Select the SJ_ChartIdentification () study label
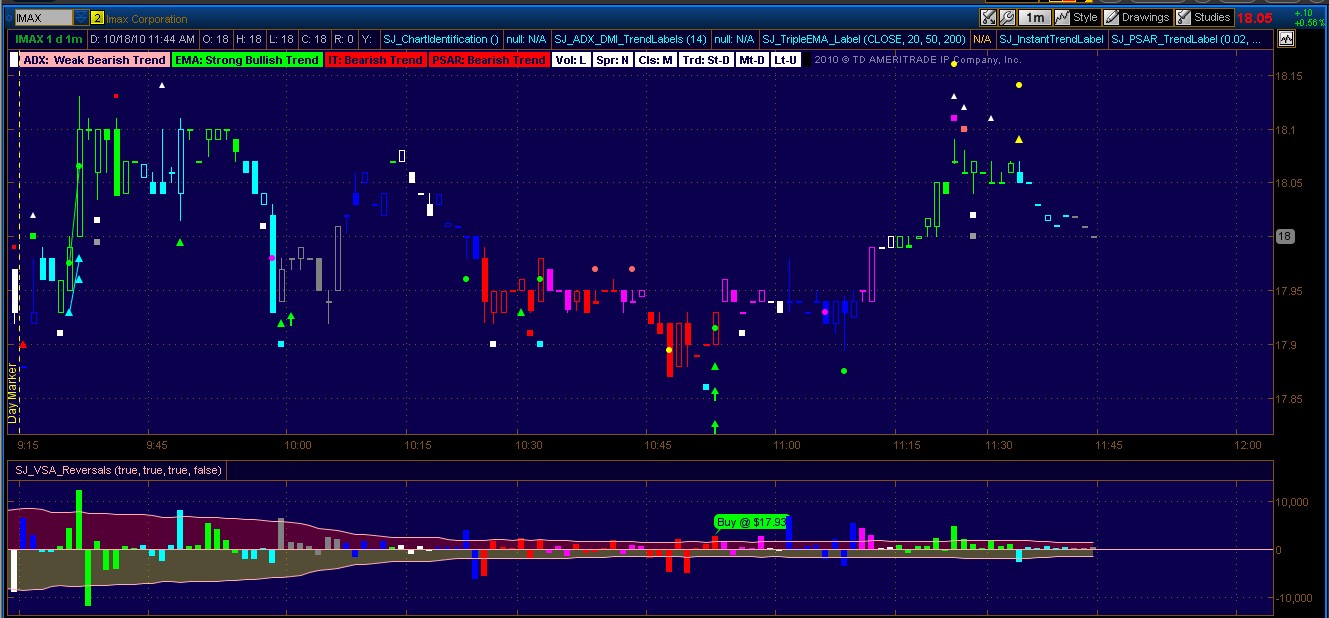Viewport: 1329px width, 618px height. (441, 39)
